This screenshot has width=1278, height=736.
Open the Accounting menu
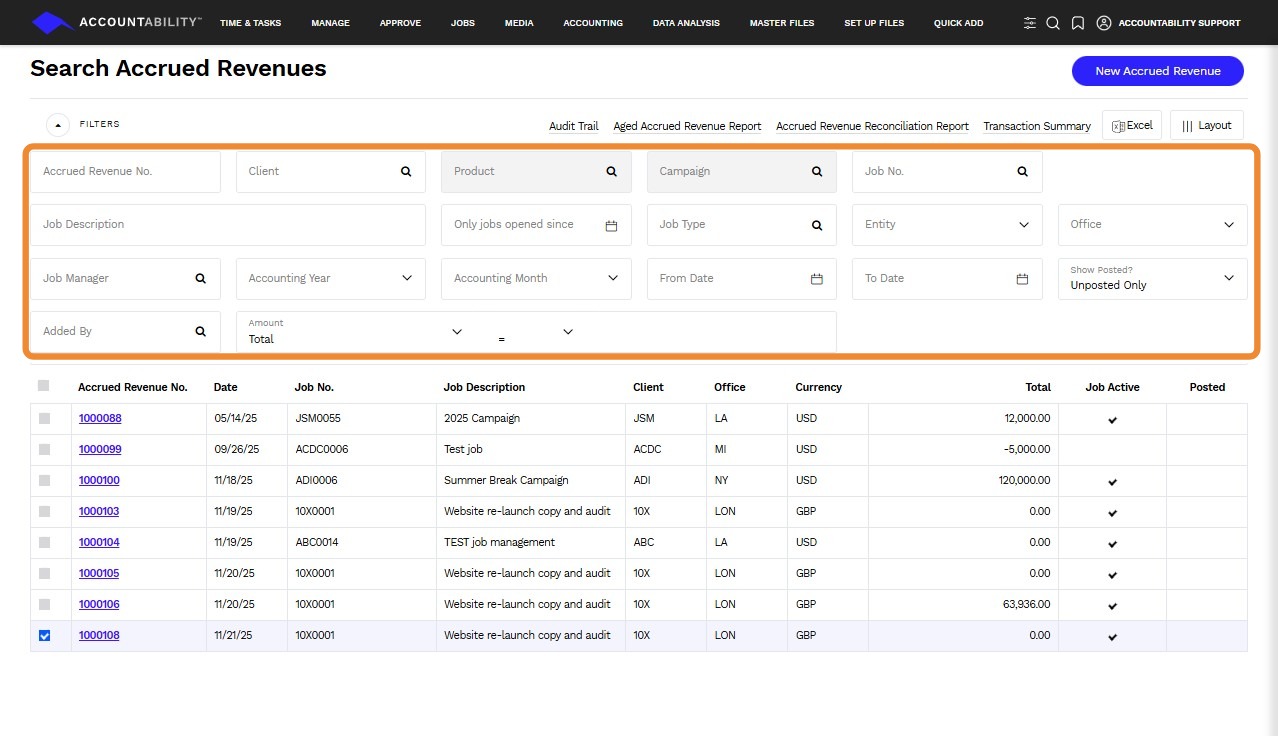[x=593, y=23]
